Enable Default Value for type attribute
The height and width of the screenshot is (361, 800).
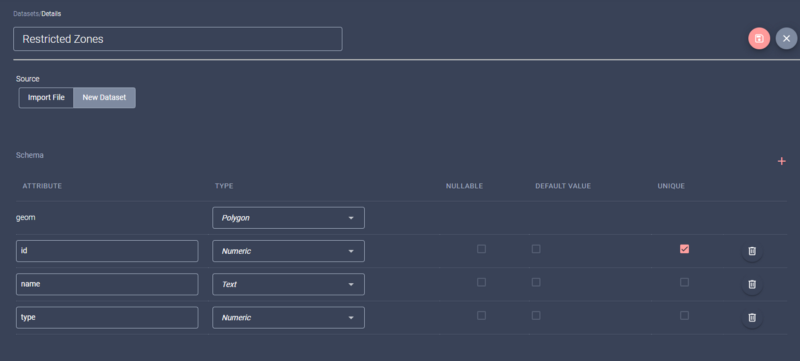(x=536, y=316)
